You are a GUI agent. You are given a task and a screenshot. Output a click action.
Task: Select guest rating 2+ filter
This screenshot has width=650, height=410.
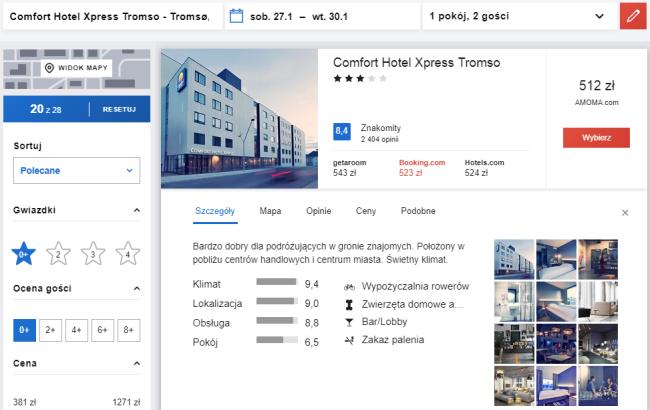tap(50, 329)
